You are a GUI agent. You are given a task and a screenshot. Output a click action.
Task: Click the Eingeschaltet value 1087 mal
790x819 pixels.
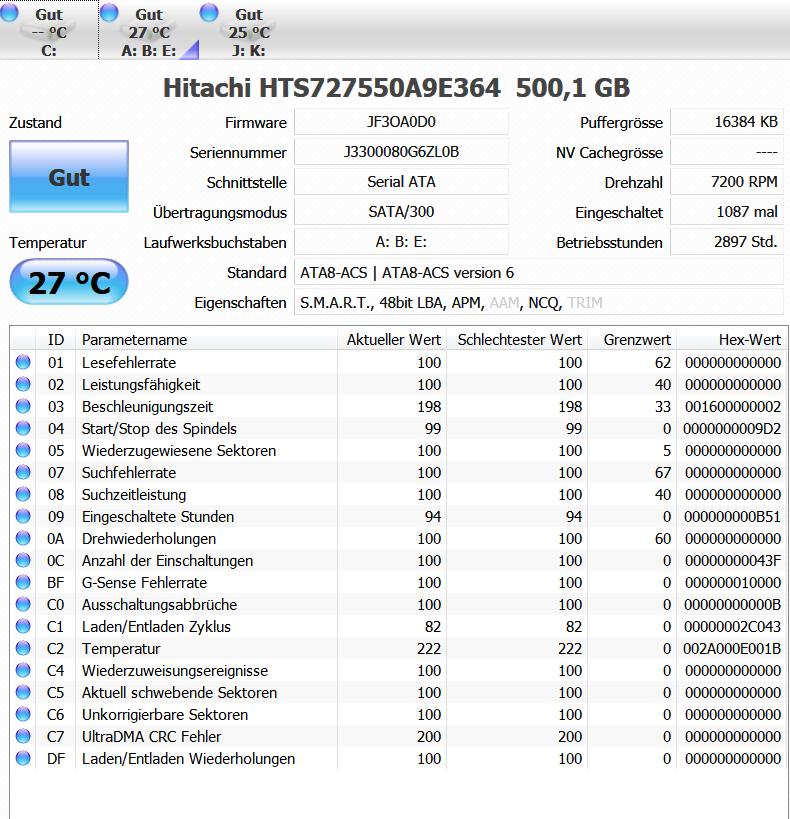coord(727,212)
